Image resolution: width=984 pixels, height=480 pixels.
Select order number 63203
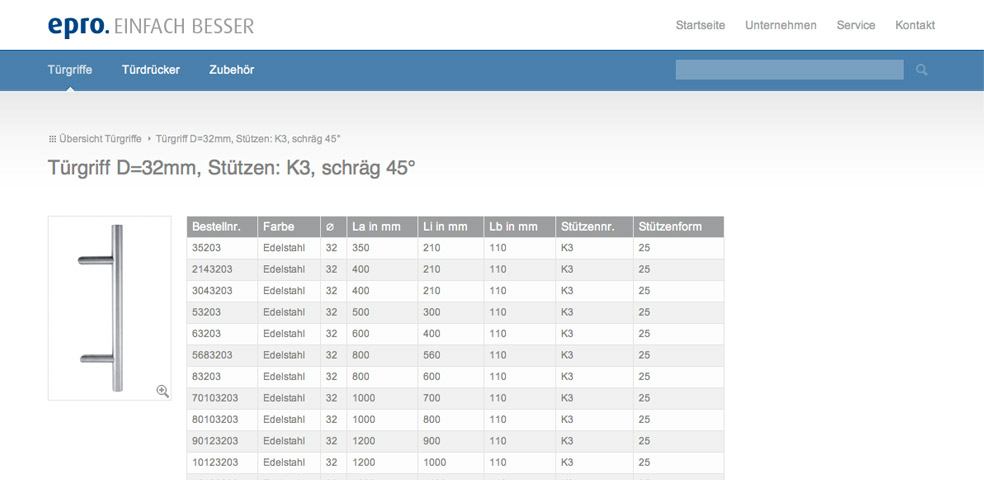206,333
